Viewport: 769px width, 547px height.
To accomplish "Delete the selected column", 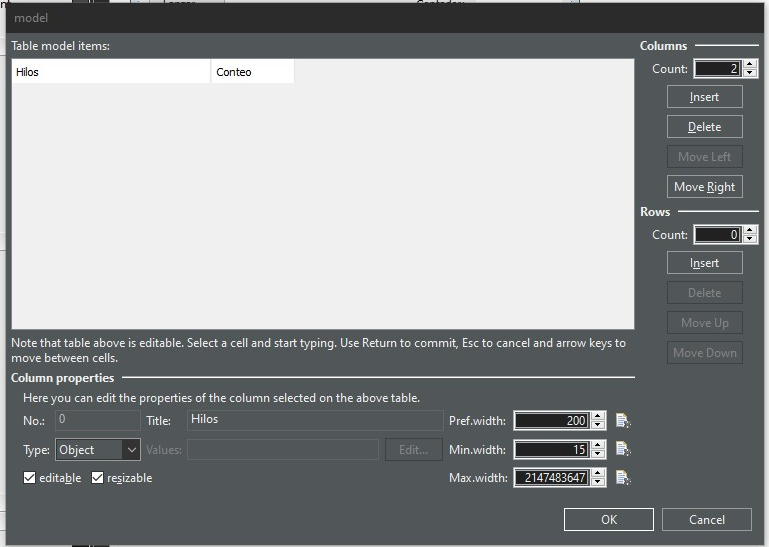I will click(704, 127).
